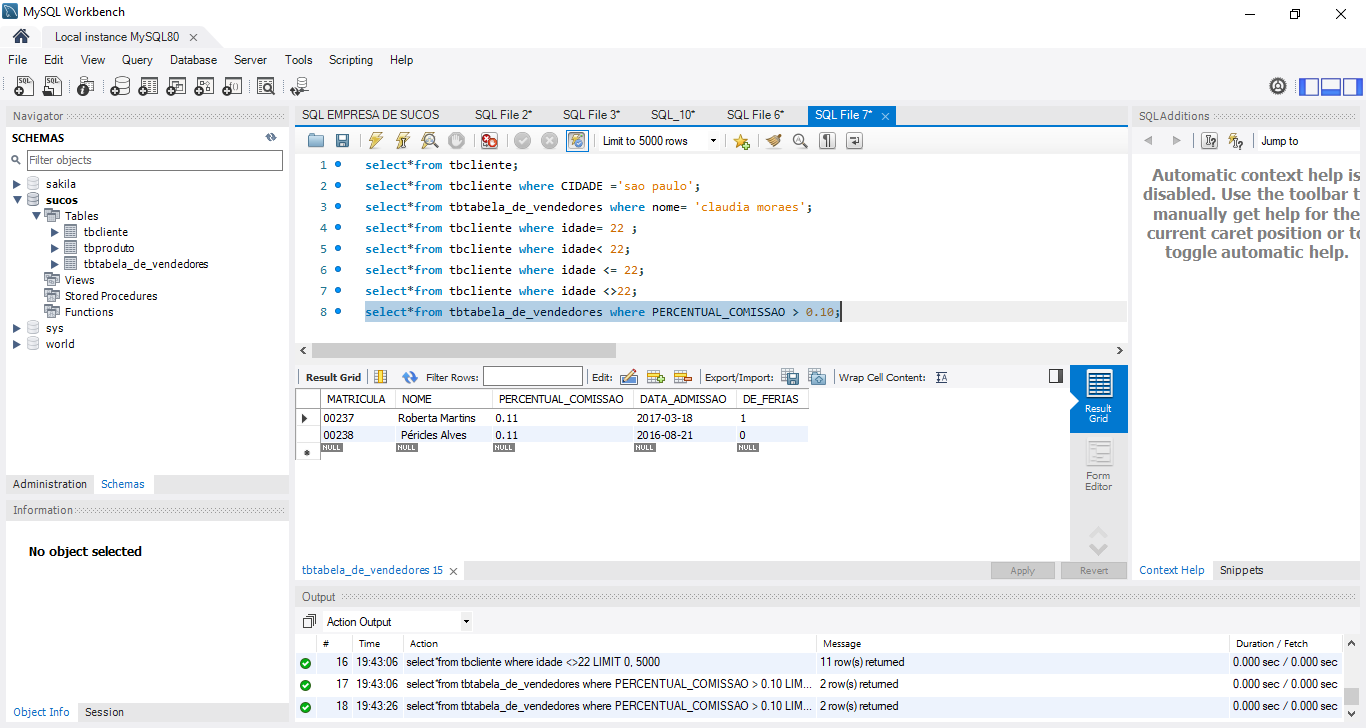Delete selected rows icon in result toolbar
This screenshot has height=728, width=1366.
(683, 377)
